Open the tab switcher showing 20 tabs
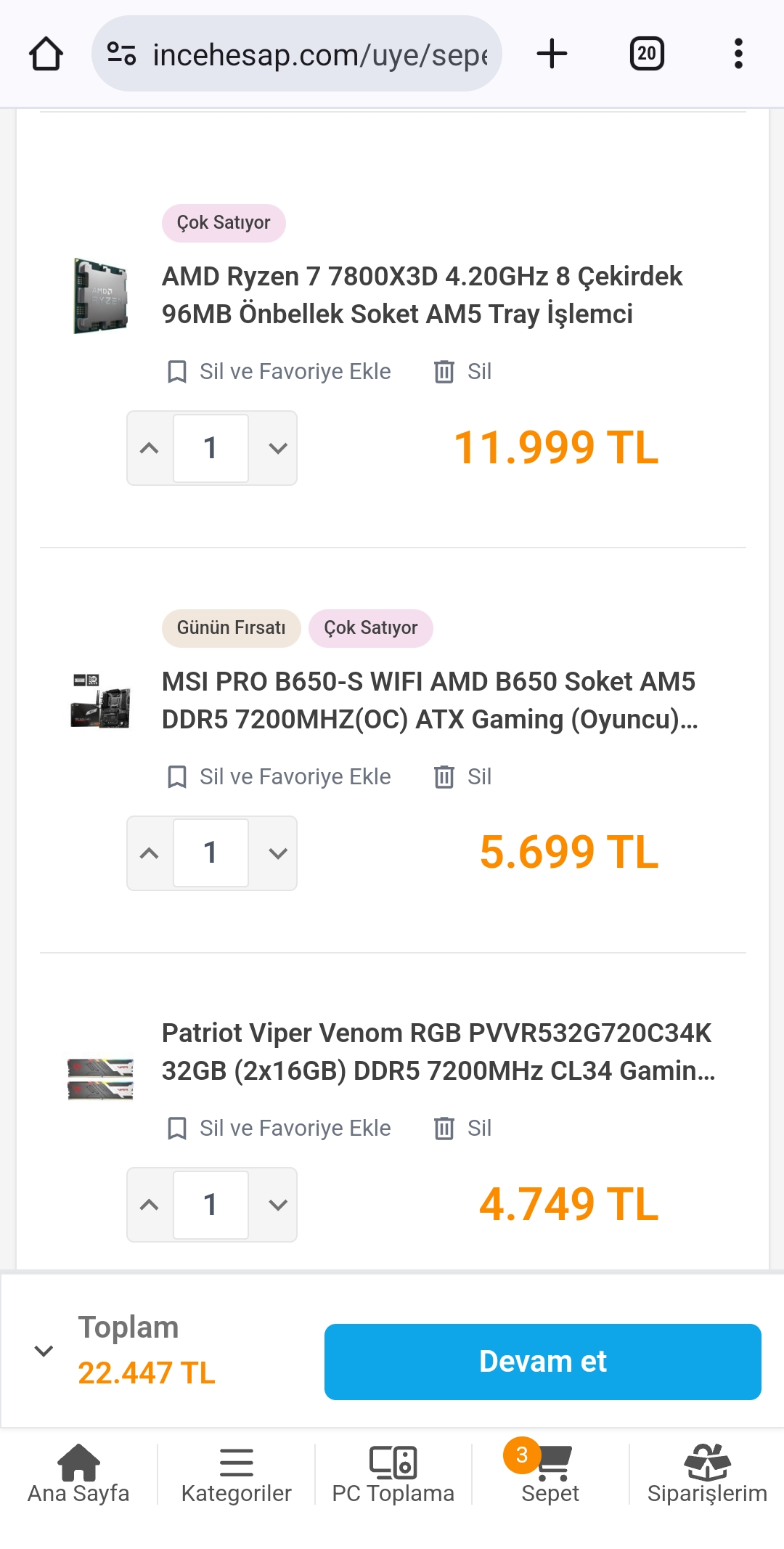This screenshot has height=1549, width=784. tap(646, 54)
